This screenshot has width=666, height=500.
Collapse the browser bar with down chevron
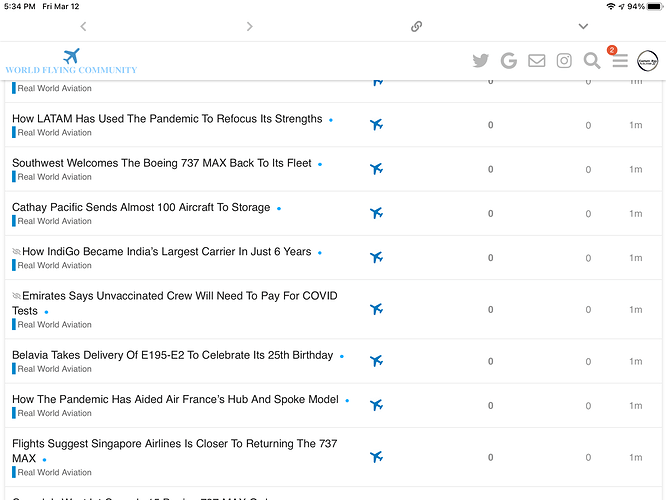click(x=583, y=26)
